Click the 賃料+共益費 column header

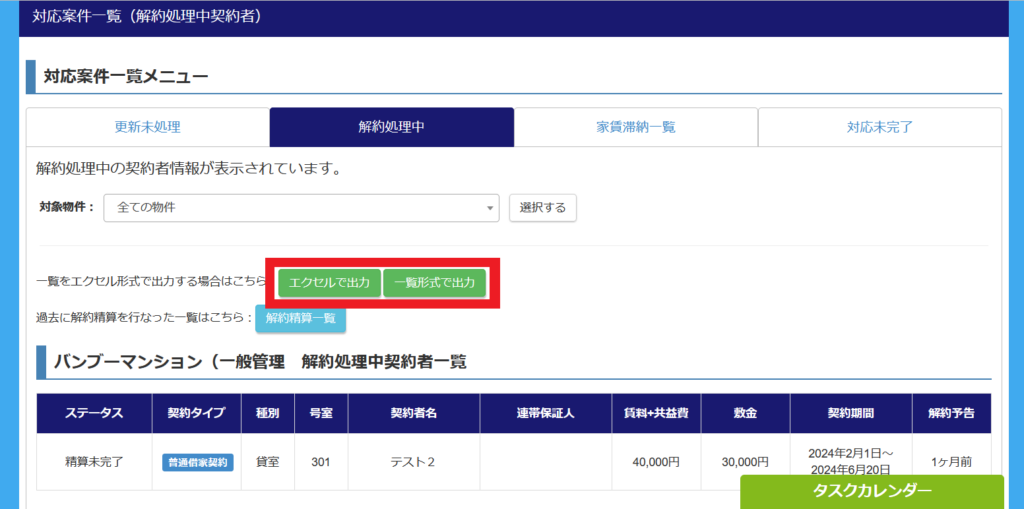click(x=656, y=413)
